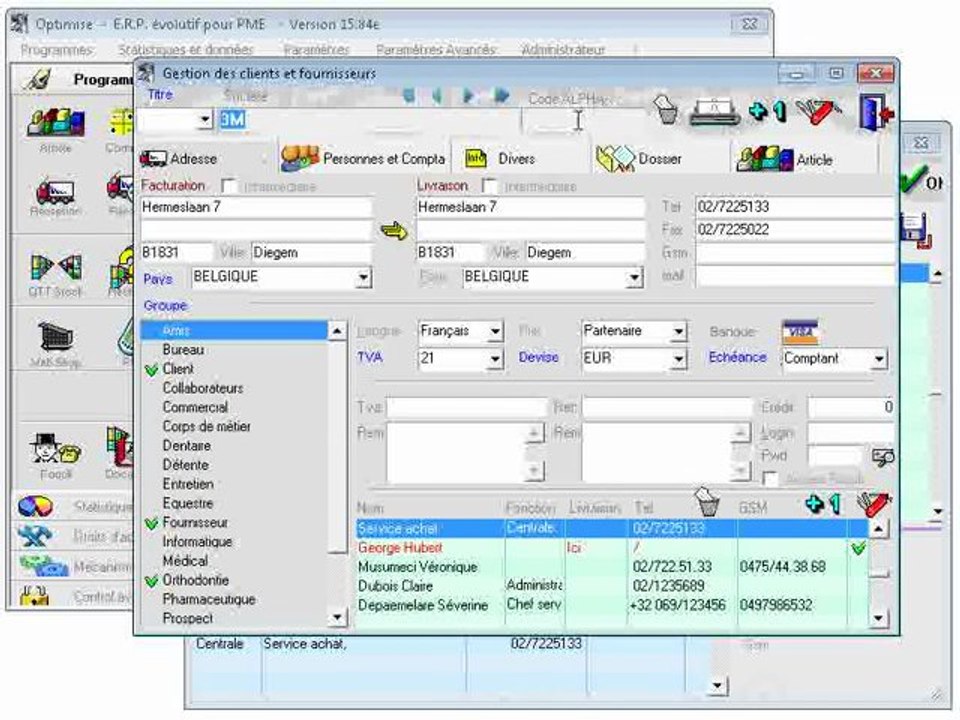Open the Statistiques et données menu
The width and height of the screenshot is (960, 720).
pyautogui.click(x=186, y=50)
